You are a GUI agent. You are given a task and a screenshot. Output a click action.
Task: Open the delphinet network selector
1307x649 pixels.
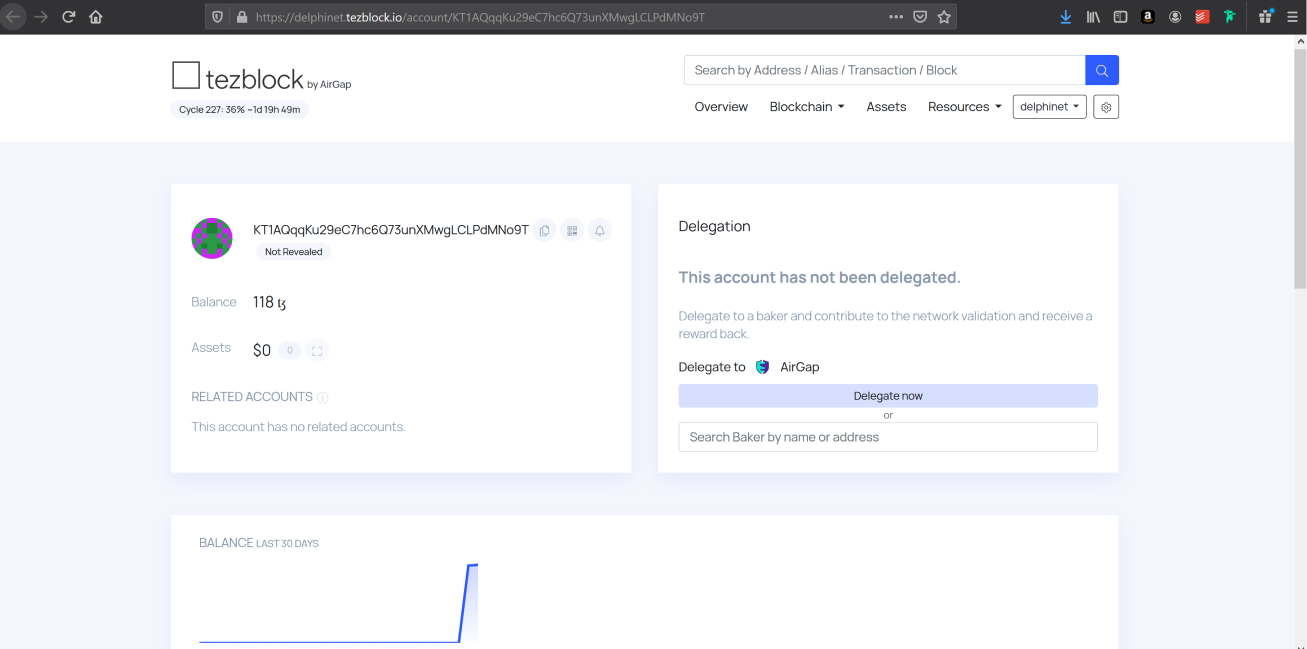(x=1050, y=107)
